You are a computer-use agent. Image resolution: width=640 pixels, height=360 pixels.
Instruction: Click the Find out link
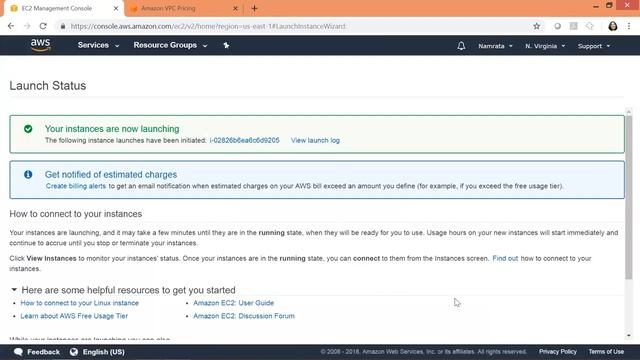[505, 258]
